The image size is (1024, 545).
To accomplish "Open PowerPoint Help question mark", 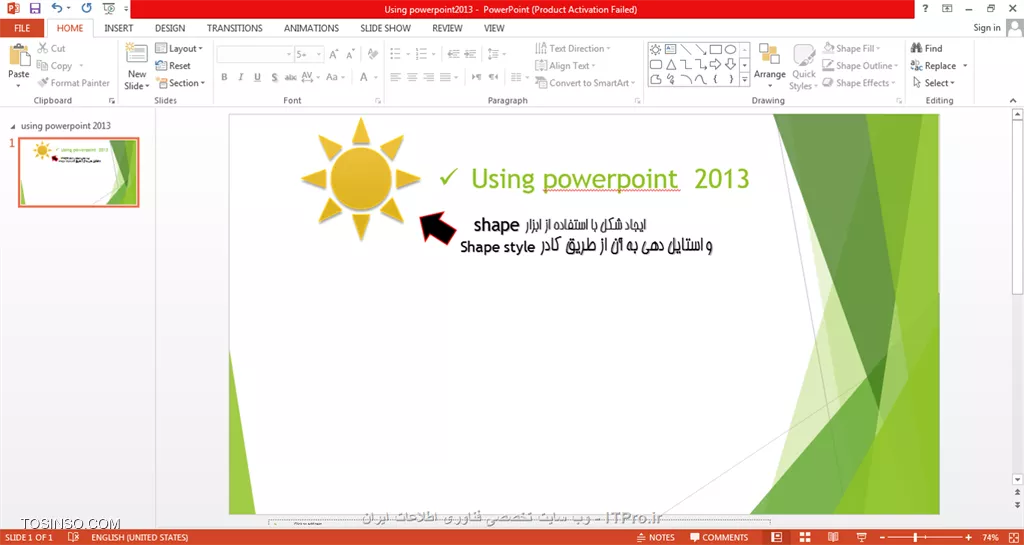I will point(925,8).
